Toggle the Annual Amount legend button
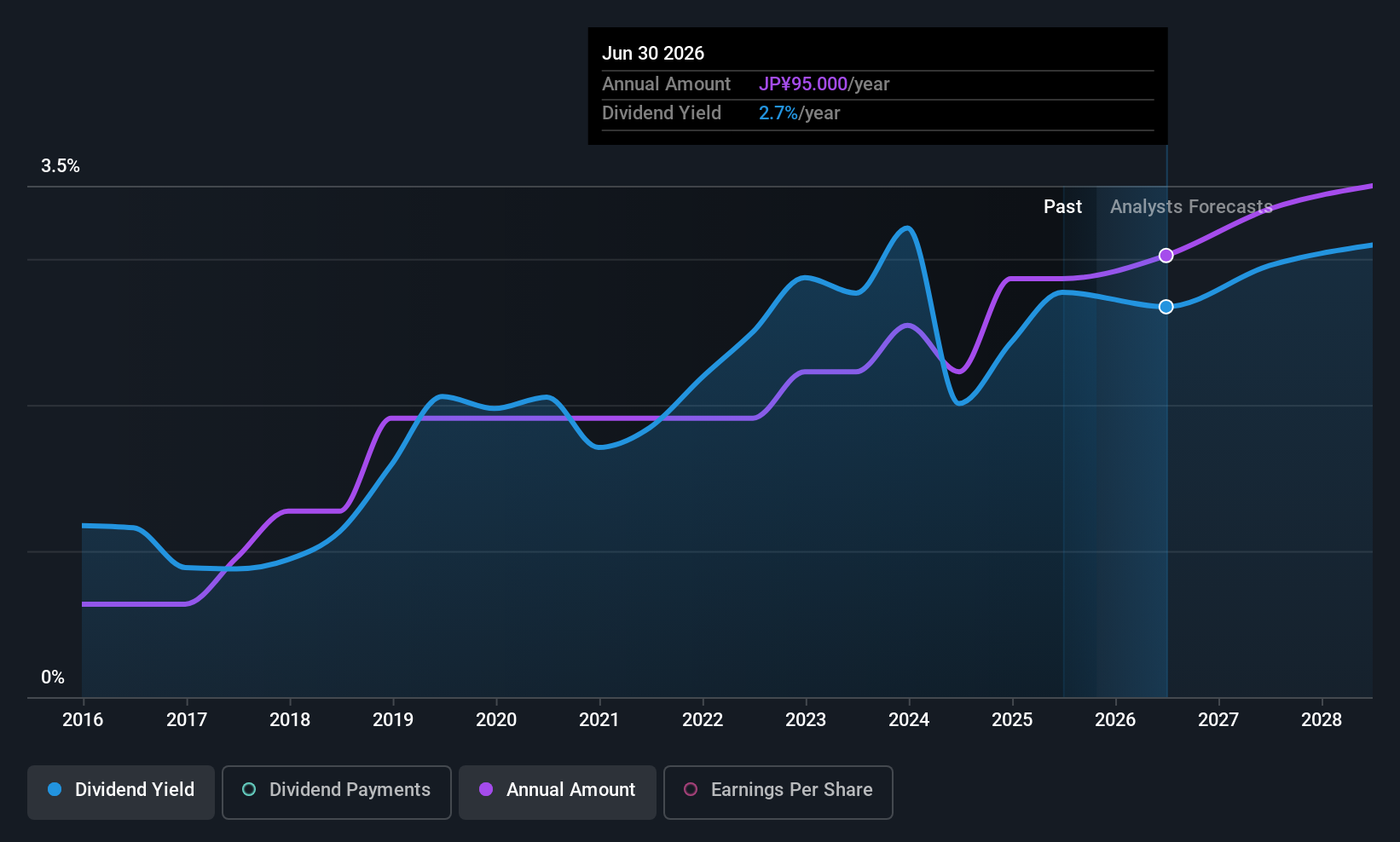The width and height of the screenshot is (1400, 842). [558, 793]
